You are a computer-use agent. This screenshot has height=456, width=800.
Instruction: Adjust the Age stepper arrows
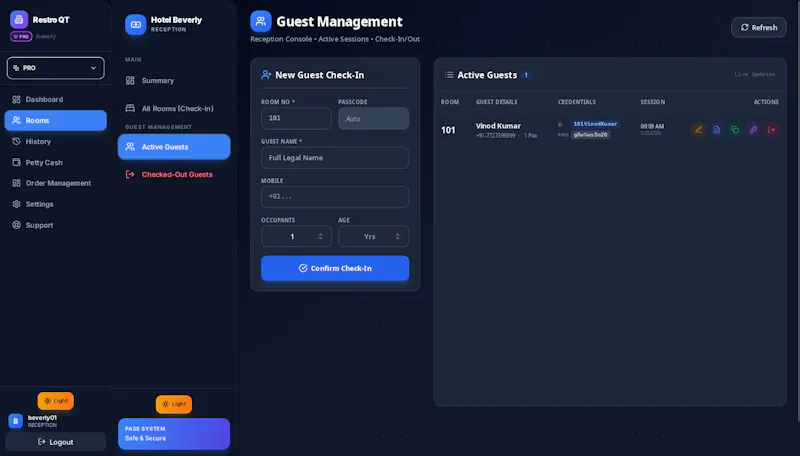(x=397, y=236)
